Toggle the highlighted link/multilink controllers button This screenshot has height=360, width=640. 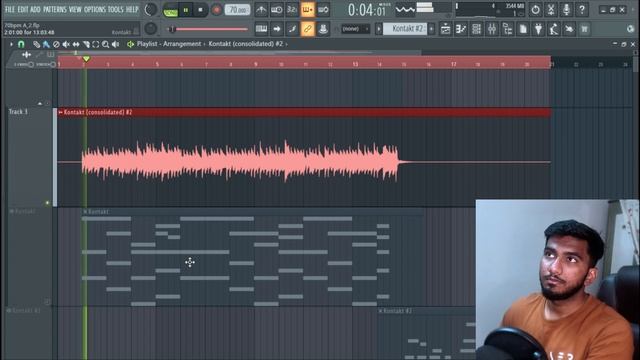click(308, 29)
